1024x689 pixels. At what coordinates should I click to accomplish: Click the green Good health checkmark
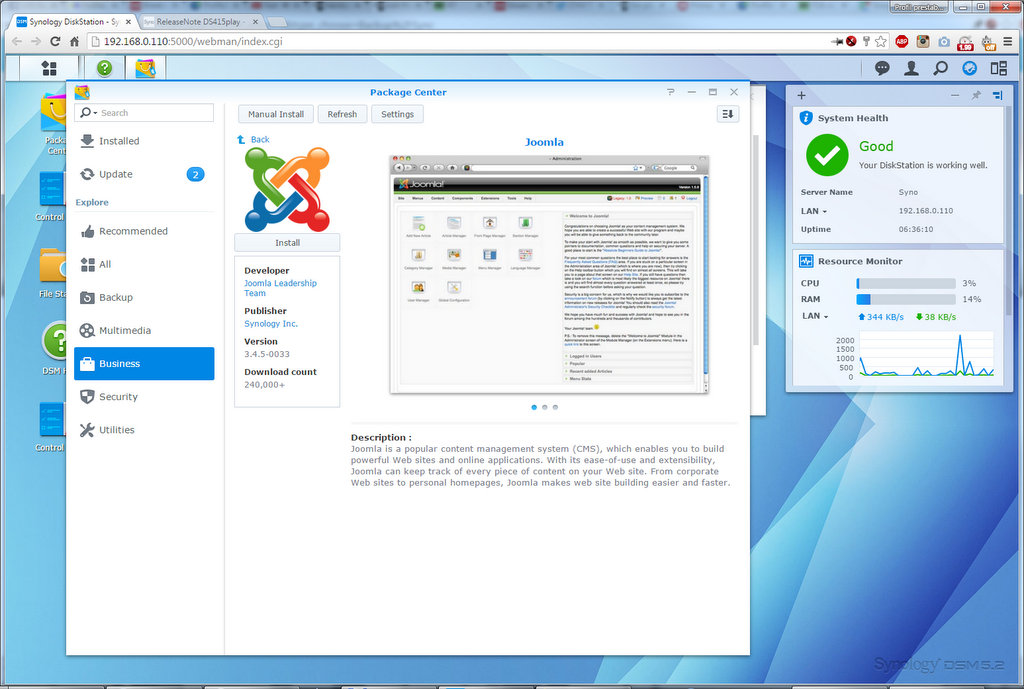pyautogui.click(x=827, y=155)
